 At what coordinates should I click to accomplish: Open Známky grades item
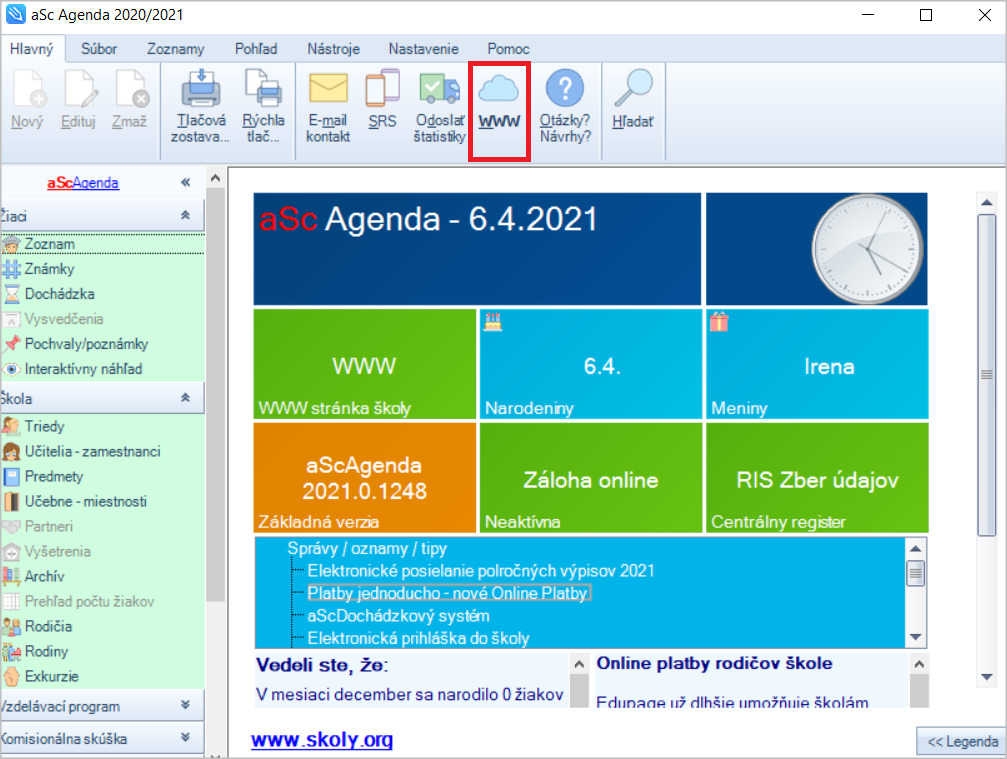click(x=49, y=269)
